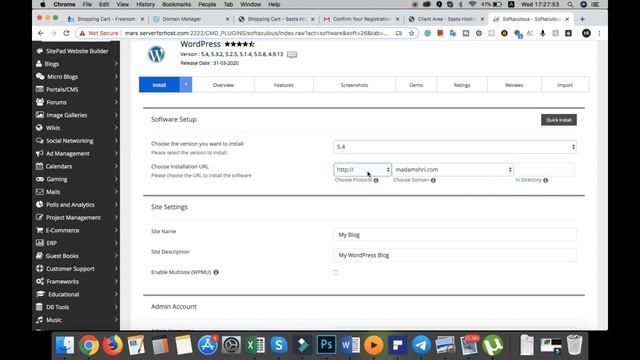The width and height of the screenshot is (640, 360).
Task: Click the Forums category icon
Action: [x=40, y=102]
